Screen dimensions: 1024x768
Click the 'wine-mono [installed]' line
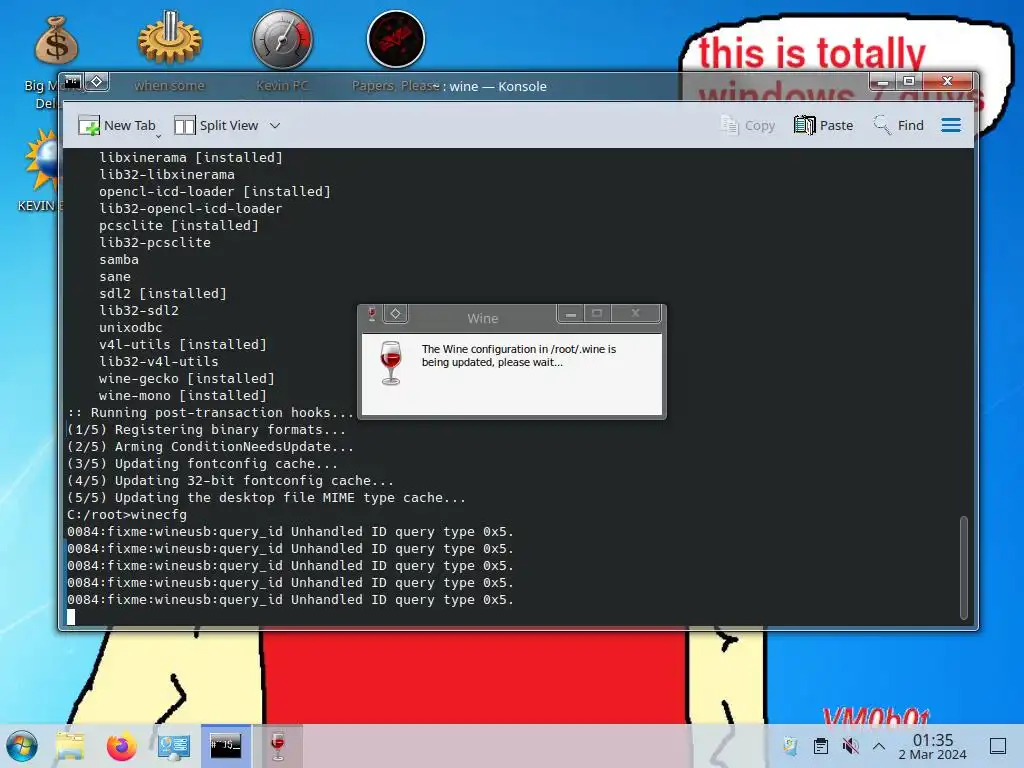[183, 396]
